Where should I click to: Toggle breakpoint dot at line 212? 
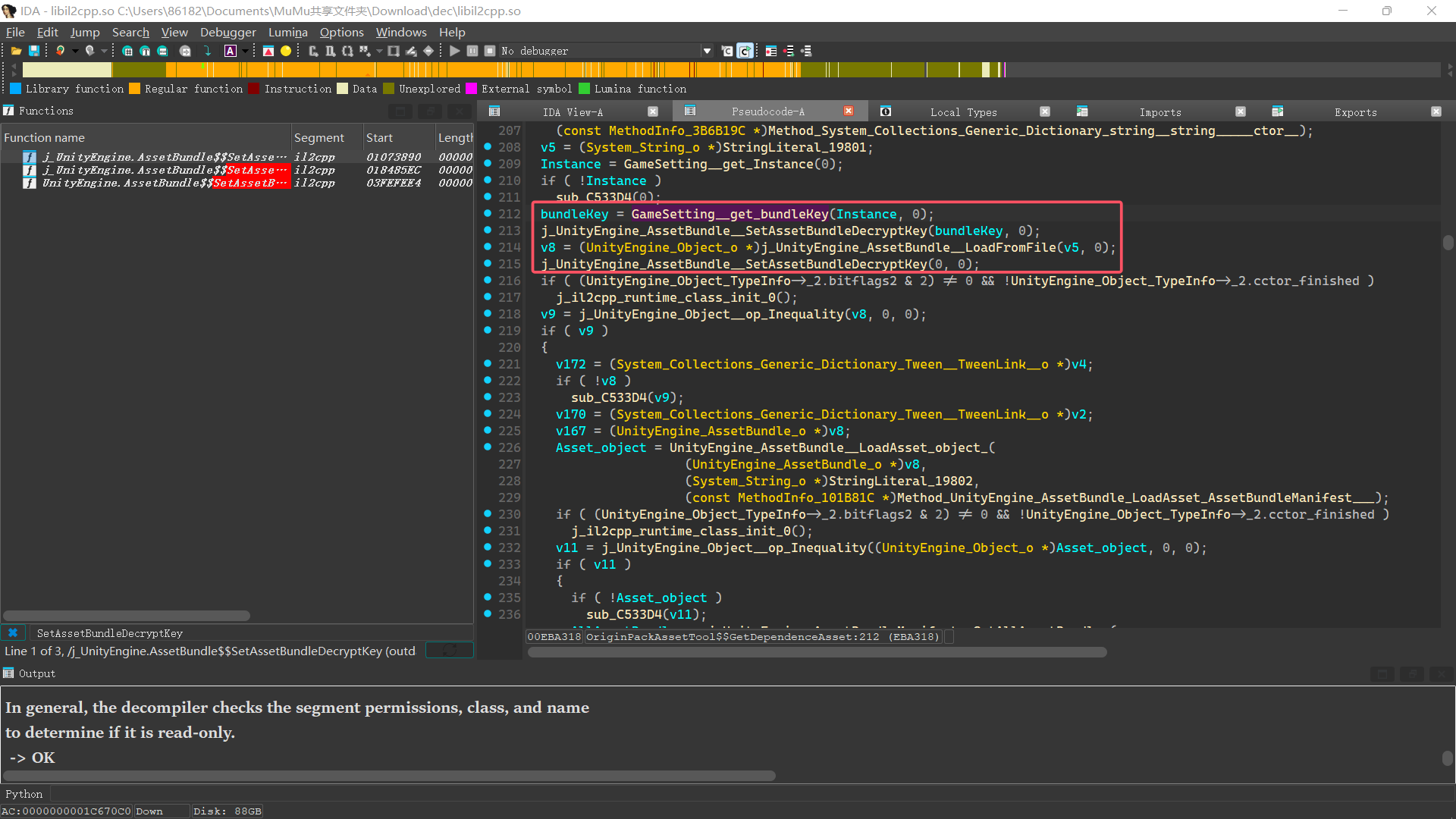tap(488, 213)
